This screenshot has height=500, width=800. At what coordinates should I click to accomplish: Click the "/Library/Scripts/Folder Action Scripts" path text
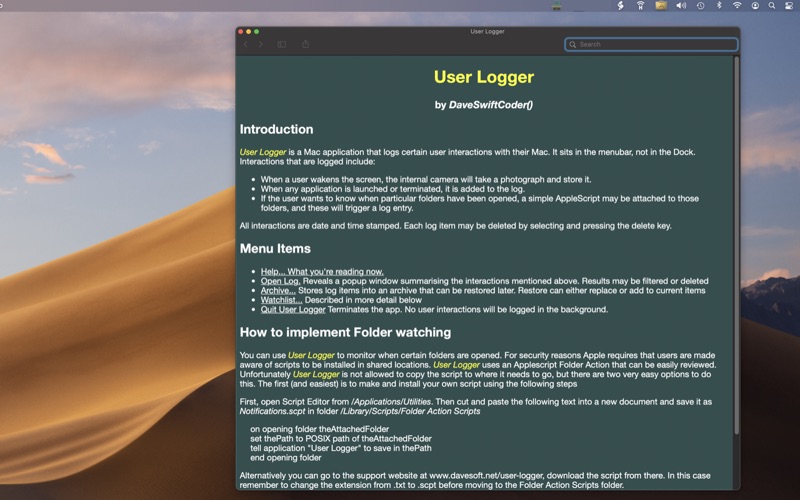coord(410,411)
